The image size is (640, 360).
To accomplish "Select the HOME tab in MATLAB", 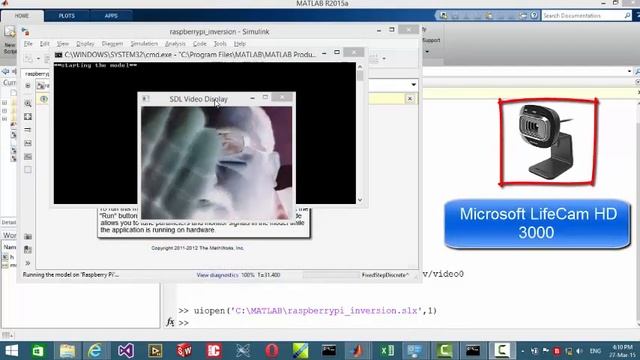I will point(22,16).
